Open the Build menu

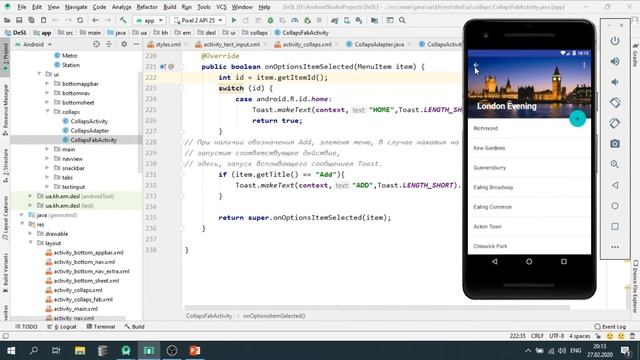click(x=169, y=7)
